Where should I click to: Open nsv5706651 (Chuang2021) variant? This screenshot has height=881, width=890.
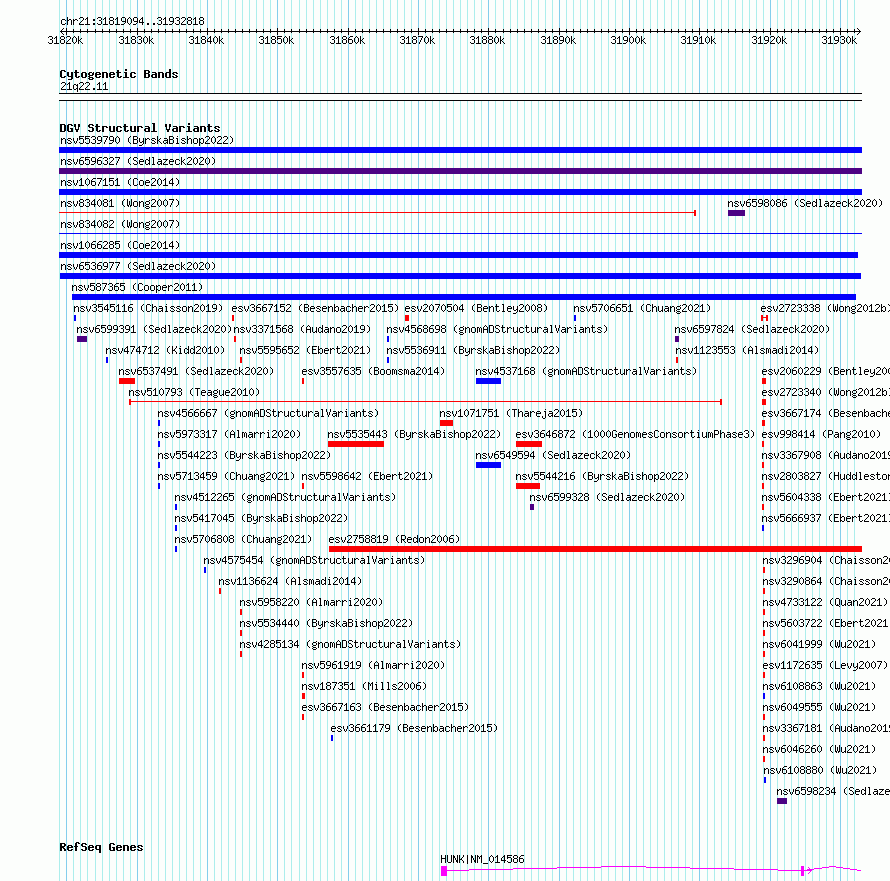point(642,308)
